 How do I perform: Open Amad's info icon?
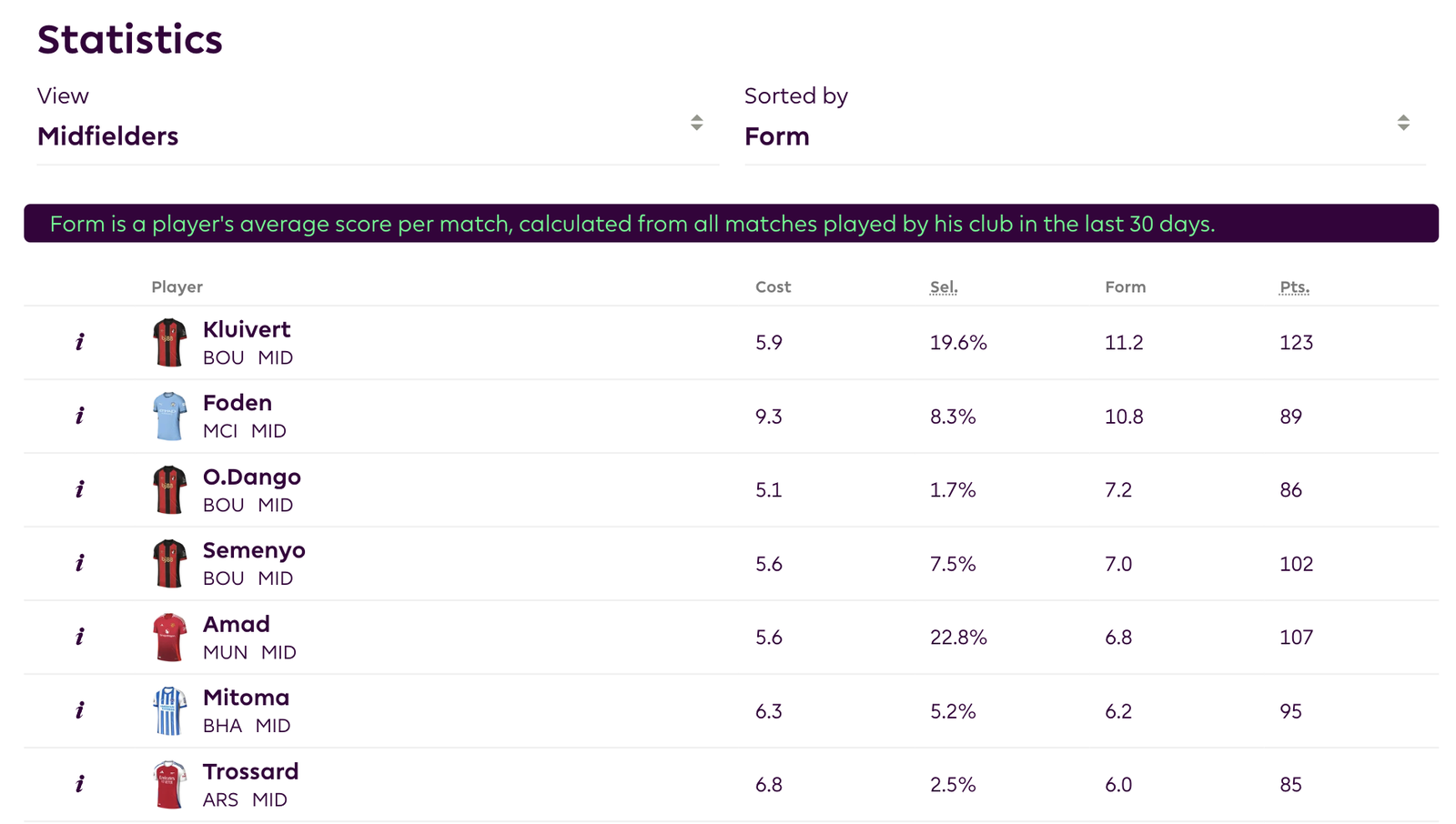point(80,637)
